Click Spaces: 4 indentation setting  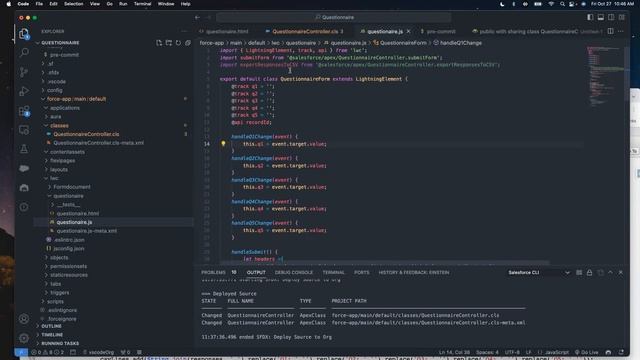click(x=487, y=352)
